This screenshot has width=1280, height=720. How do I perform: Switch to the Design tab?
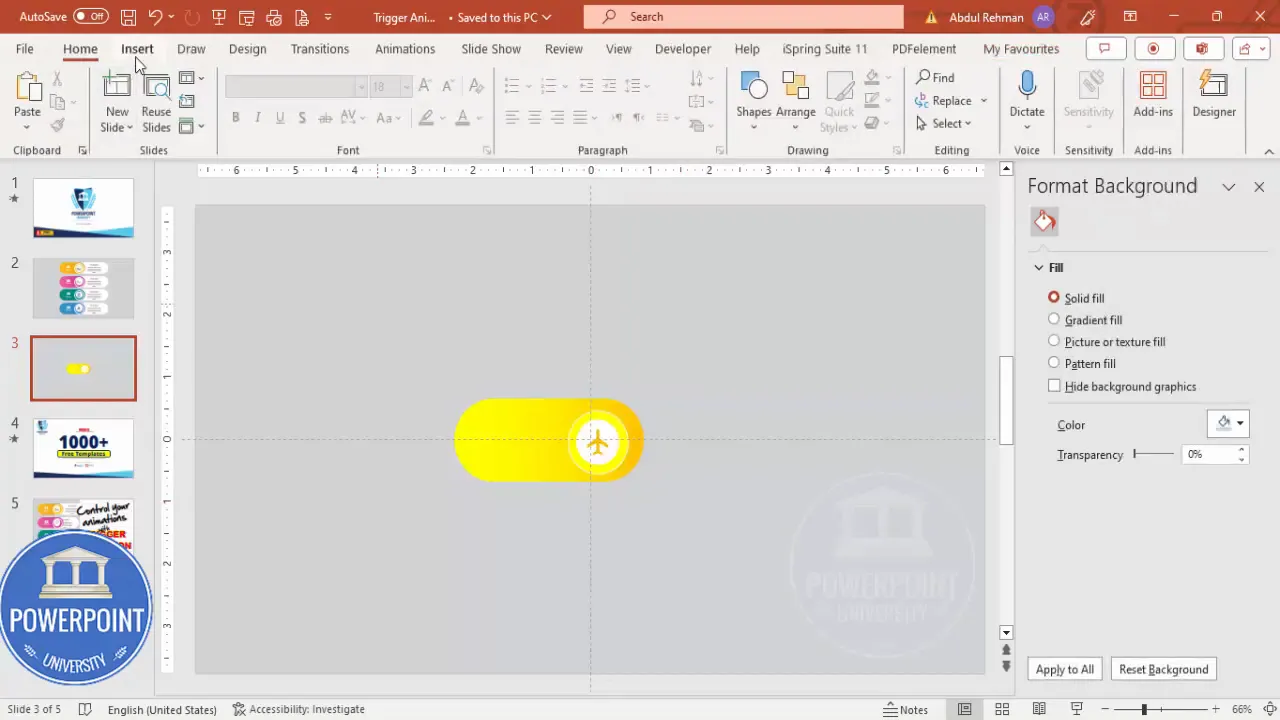pos(247,49)
